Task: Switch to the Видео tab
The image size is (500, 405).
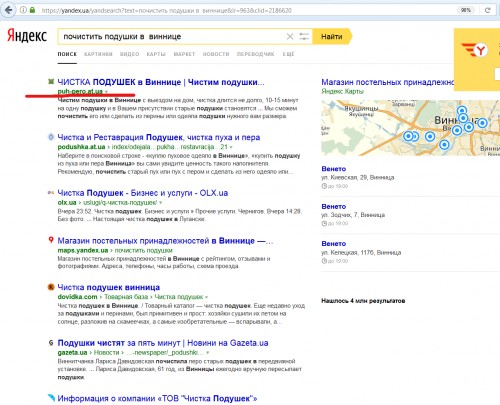Action: tap(129, 54)
